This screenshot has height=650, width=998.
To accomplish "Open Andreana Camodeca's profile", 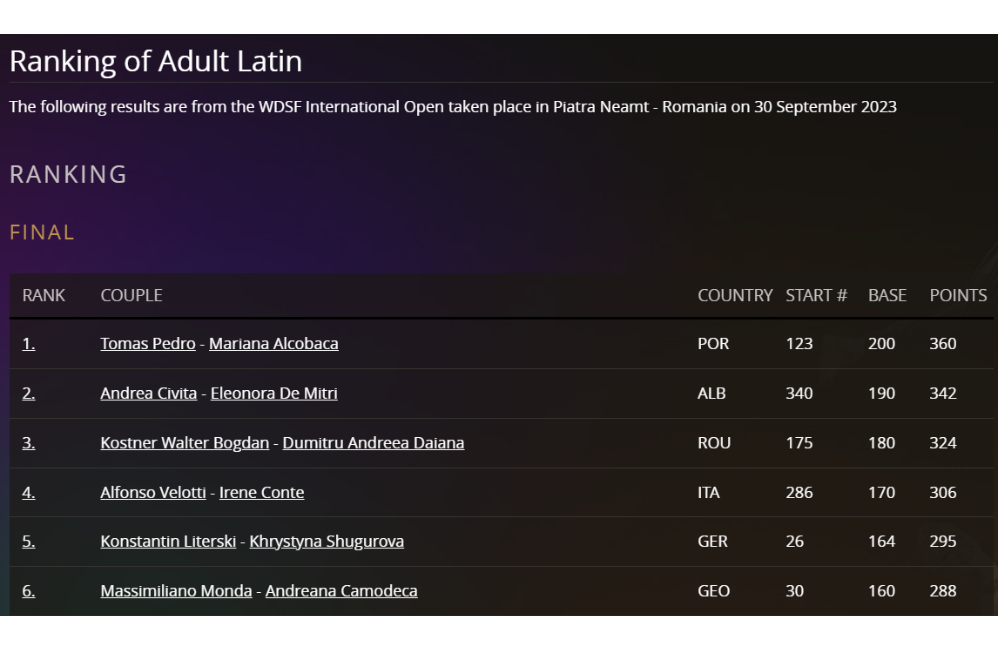I will point(341,591).
